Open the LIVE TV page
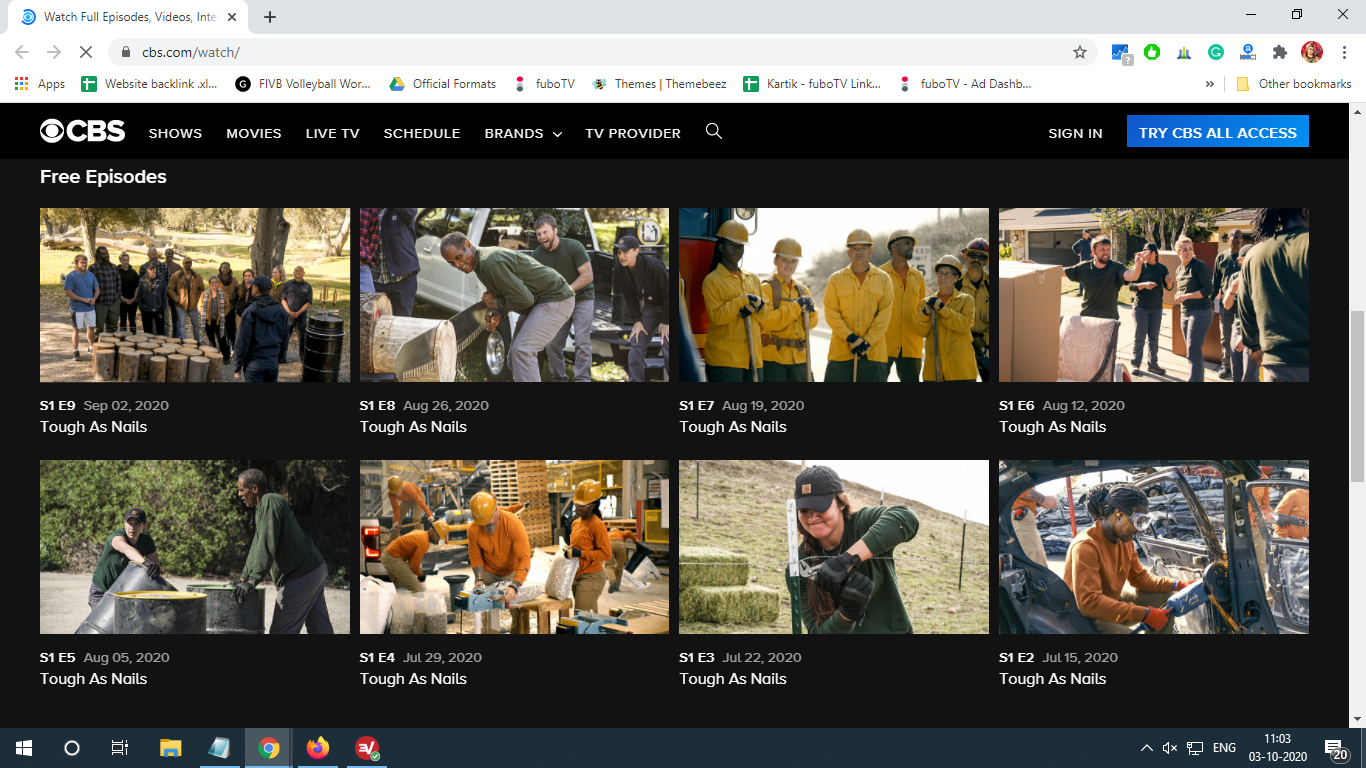This screenshot has height=768, width=1366. [x=332, y=133]
